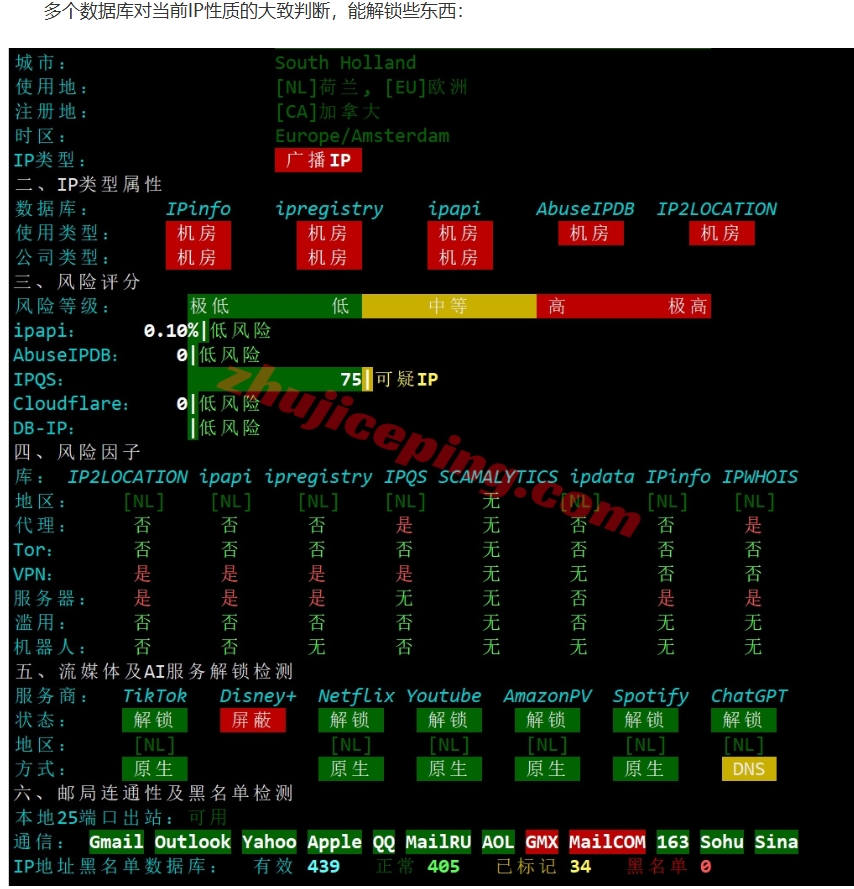Click the section heading "二、IP类型属性"
The width and height of the screenshot is (854, 889).
click(88, 184)
